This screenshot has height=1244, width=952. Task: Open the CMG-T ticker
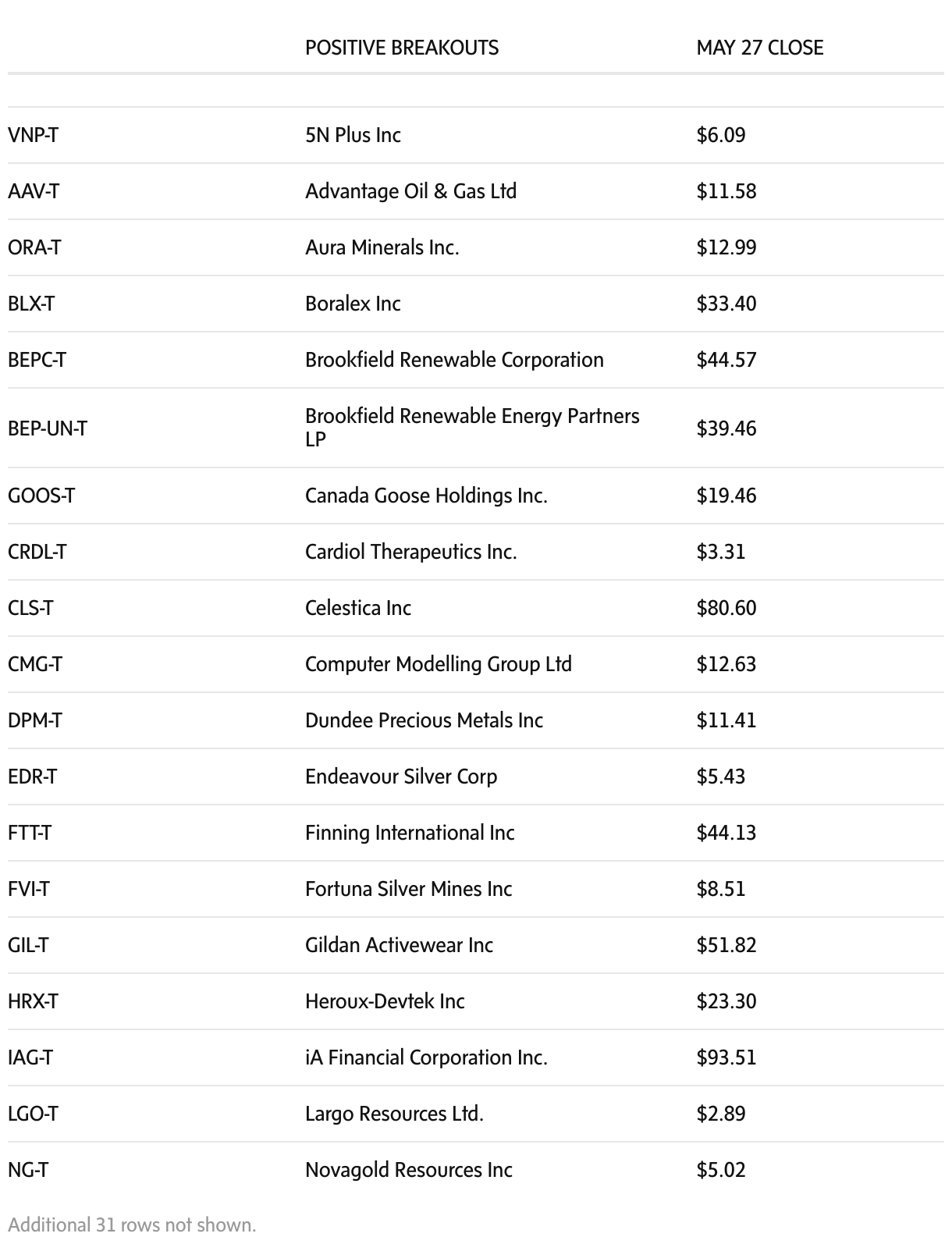tap(35, 664)
